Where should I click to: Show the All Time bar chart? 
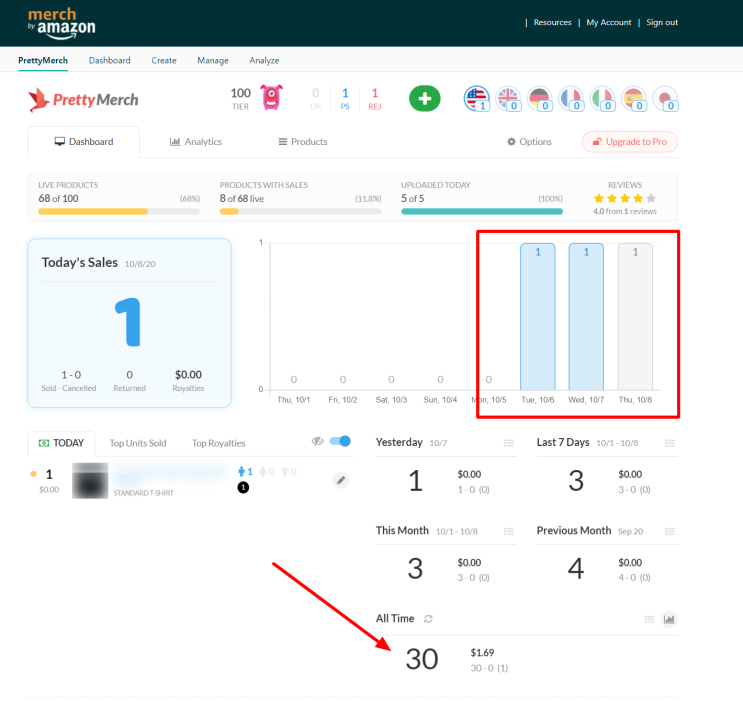[669, 619]
